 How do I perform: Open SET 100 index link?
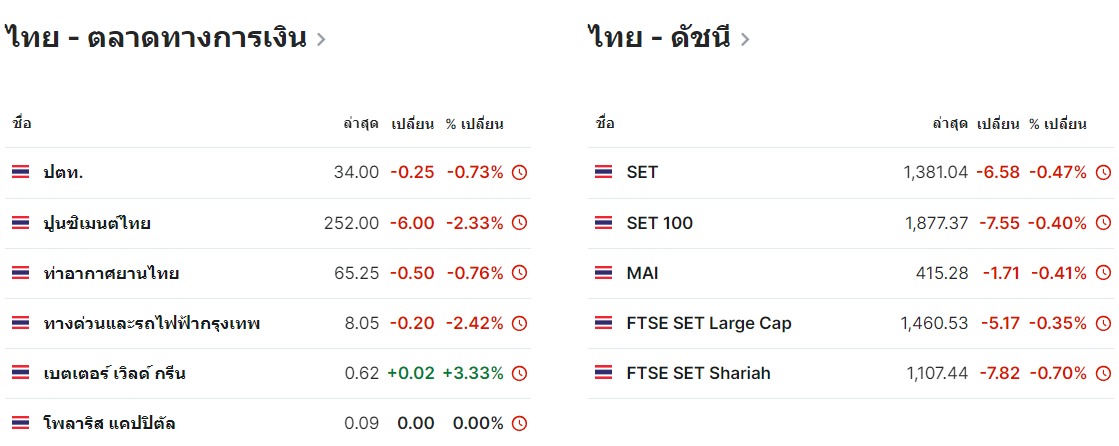coord(659,223)
